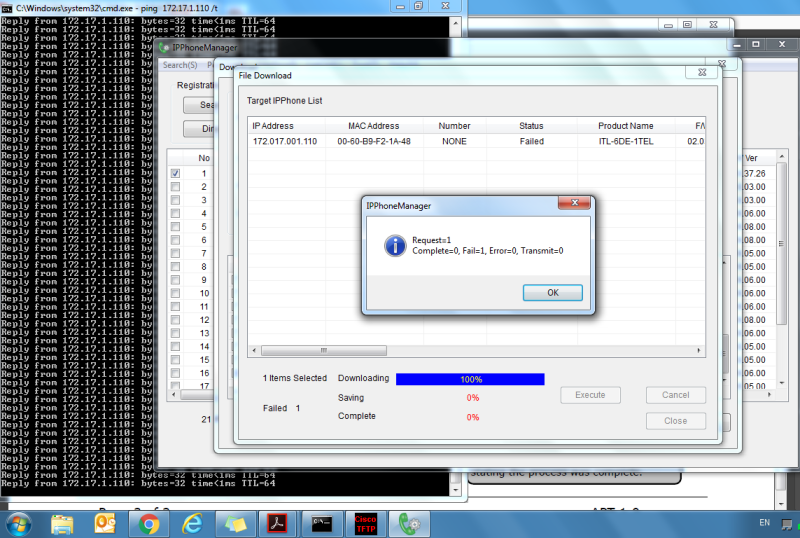Click the cmd.exe title bar icon
800x538 pixels.
pyautogui.click(x=7, y=8)
